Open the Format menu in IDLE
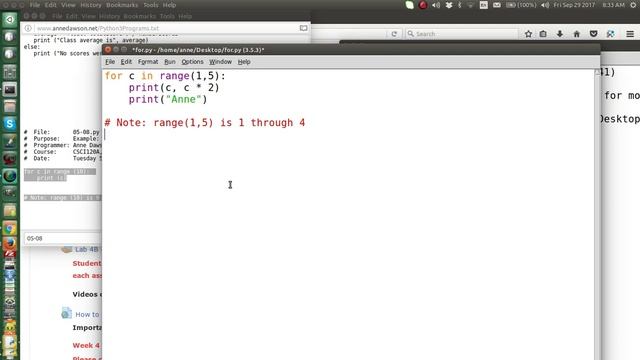The height and width of the screenshot is (360, 640). [x=148, y=62]
